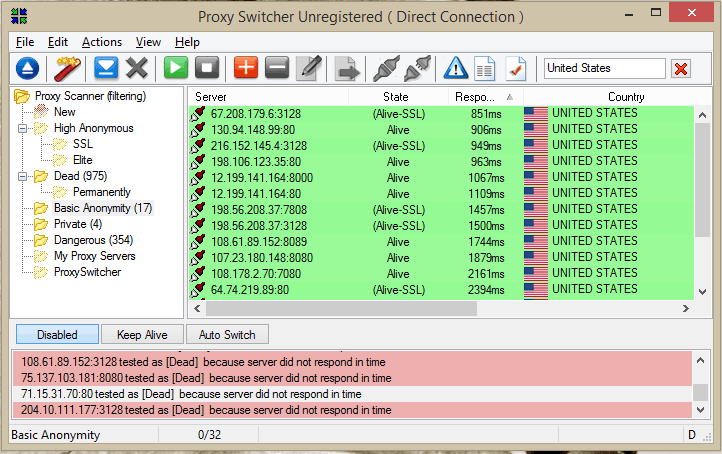Sort by the Server column header
The width and height of the screenshot is (722, 454).
coord(268,97)
